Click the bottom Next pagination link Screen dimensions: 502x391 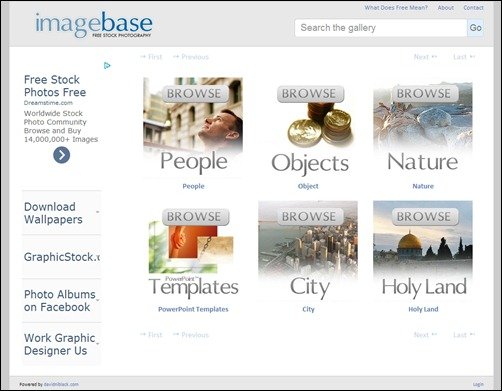point(425,335)
